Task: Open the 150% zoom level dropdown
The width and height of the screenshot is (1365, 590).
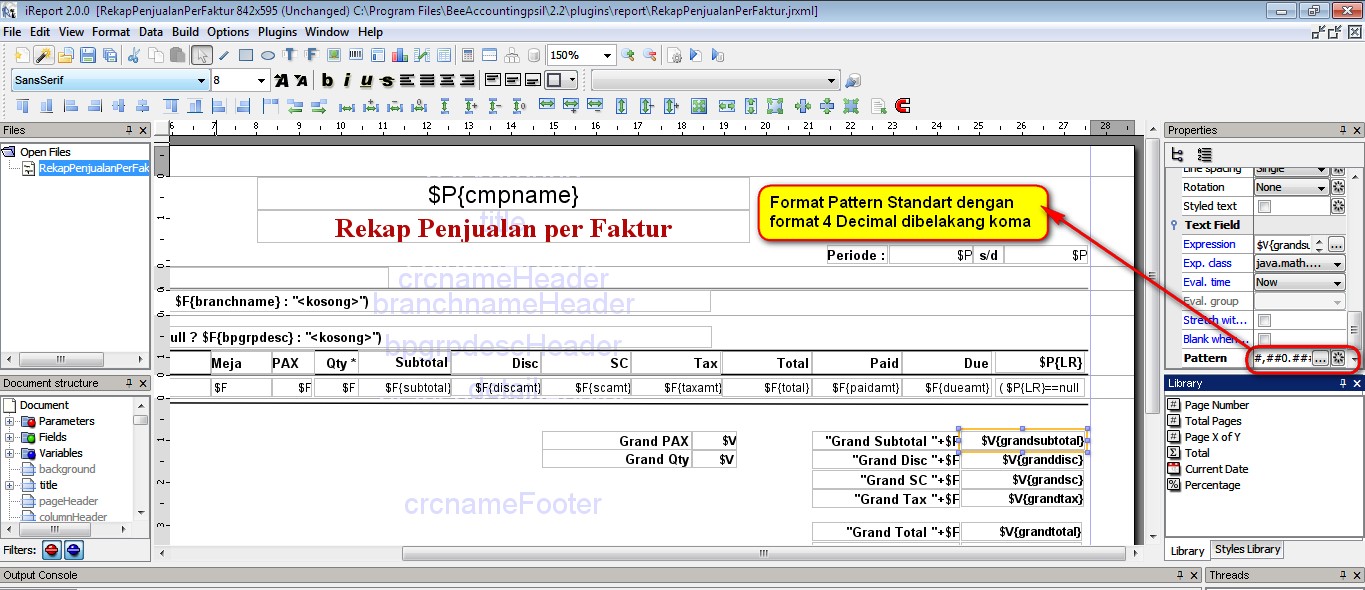Action: click(607, 56)
